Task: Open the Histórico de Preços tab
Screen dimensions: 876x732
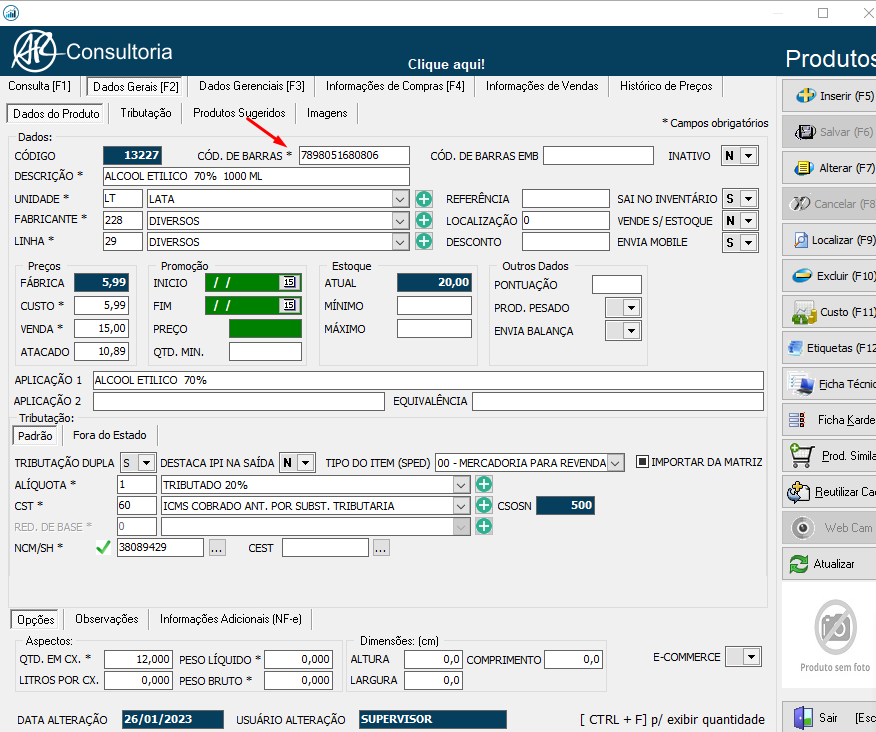Action: click(x=666, y=86)
